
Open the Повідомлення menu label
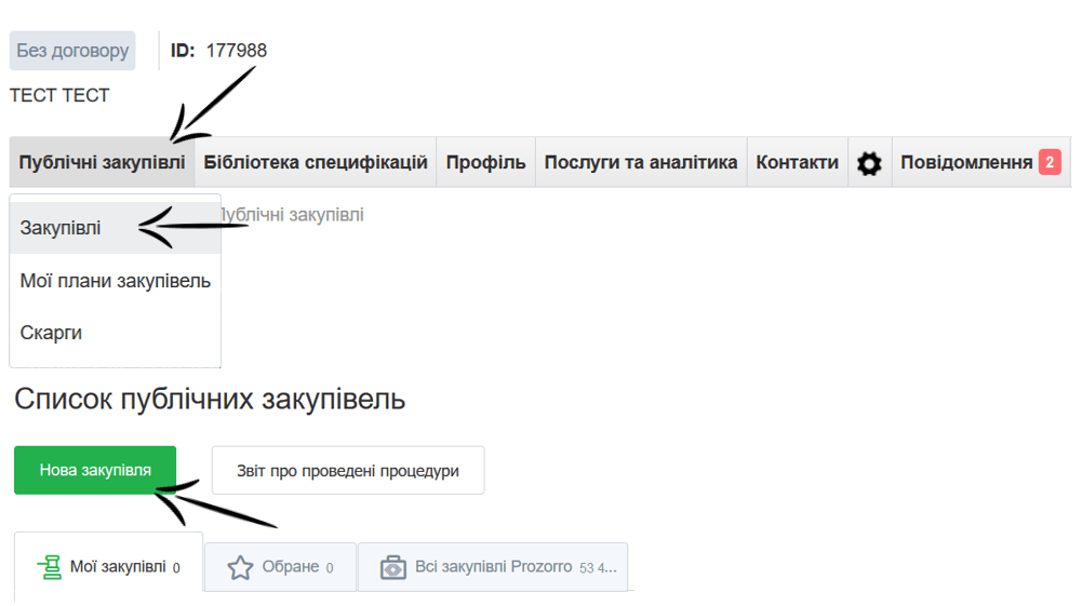pos(966,162)
